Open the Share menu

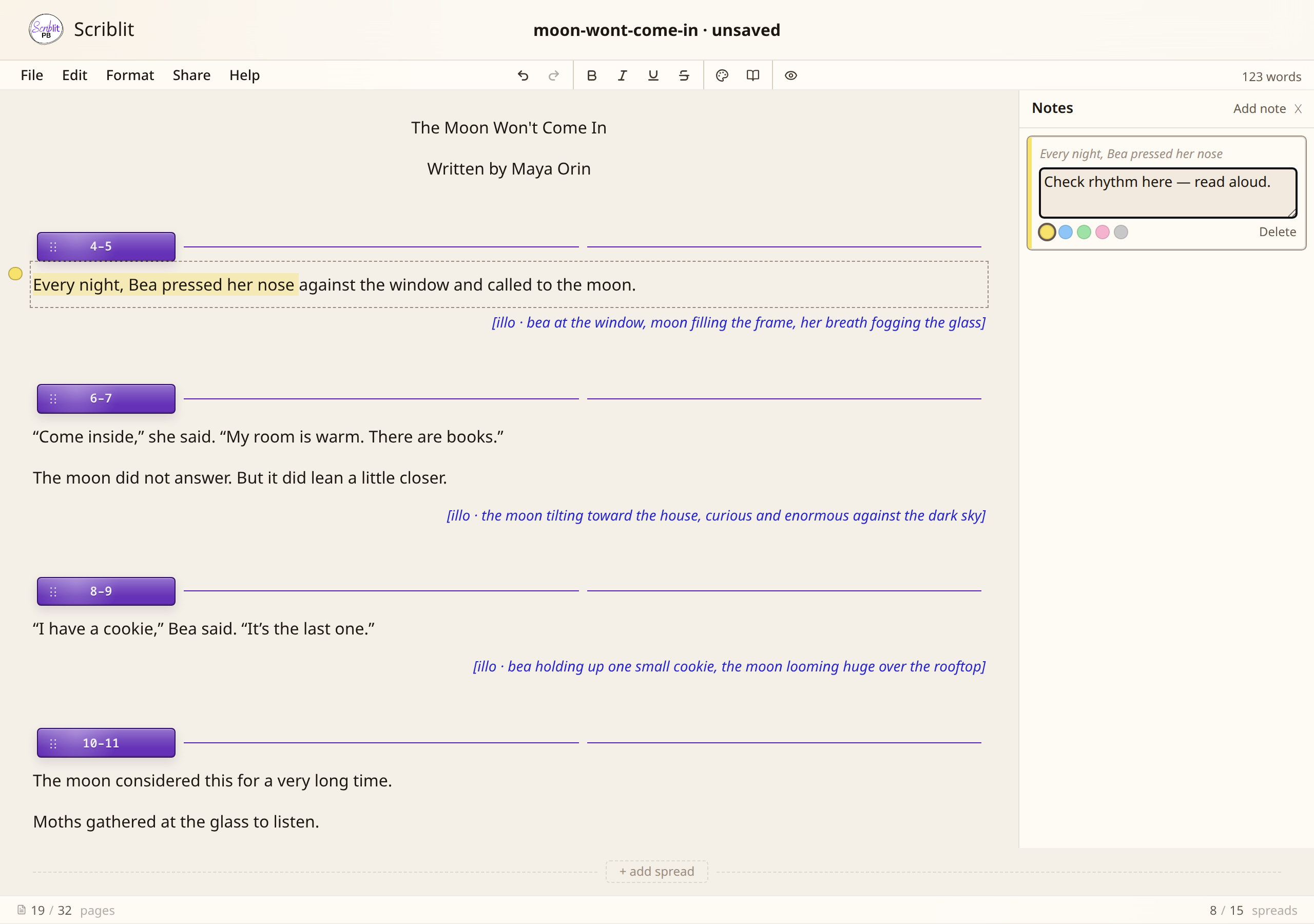coord(192,75)
